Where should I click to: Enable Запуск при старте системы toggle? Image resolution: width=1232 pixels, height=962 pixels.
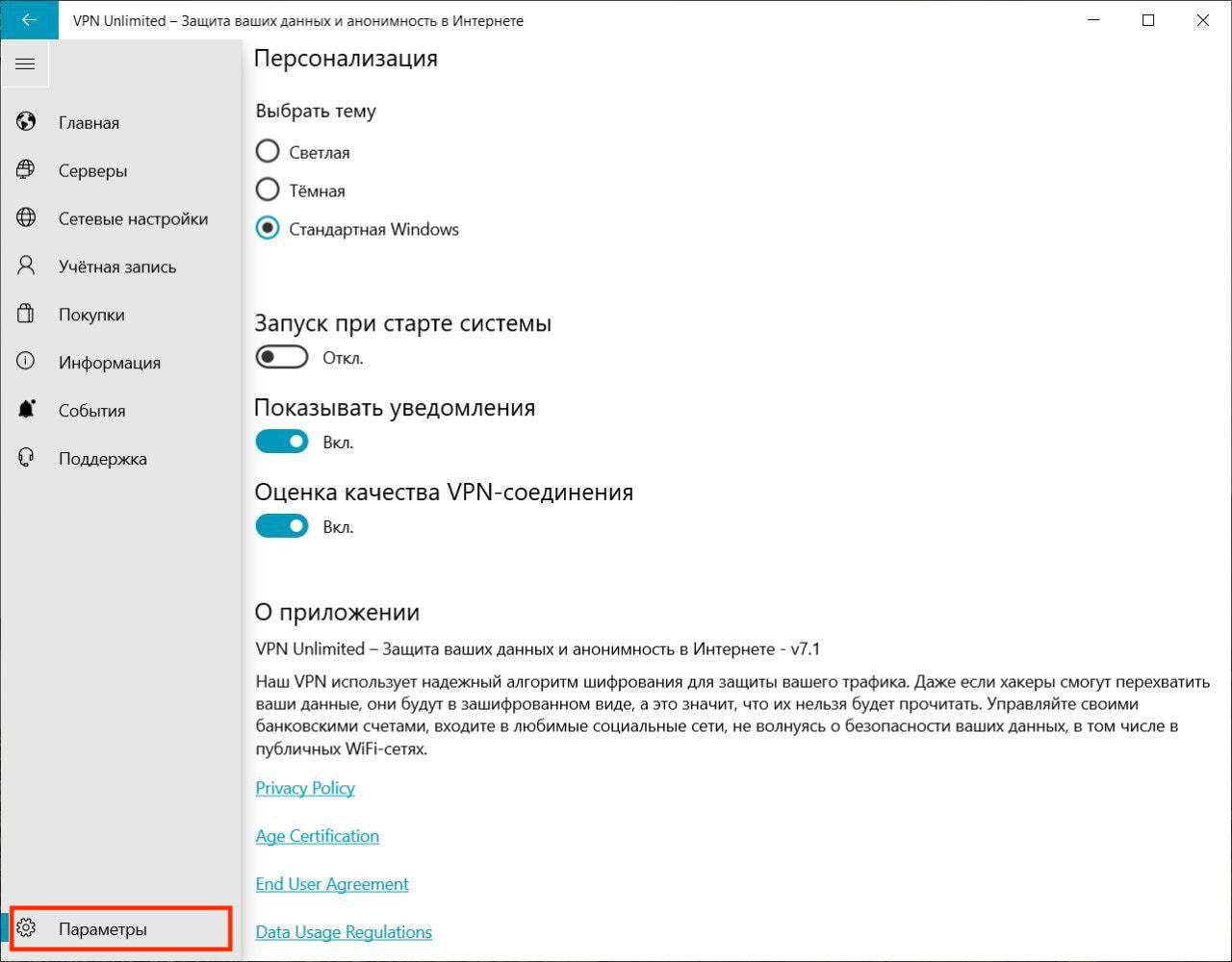click(282, 358)
